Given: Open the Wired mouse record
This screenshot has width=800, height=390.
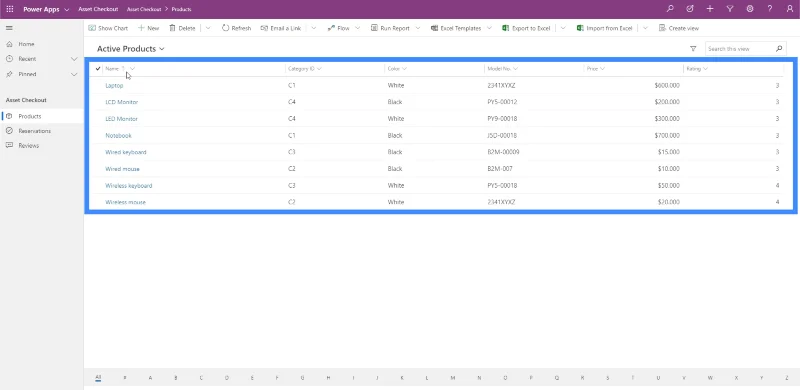Looking at the screenshot, I should (x=122, y=169).
